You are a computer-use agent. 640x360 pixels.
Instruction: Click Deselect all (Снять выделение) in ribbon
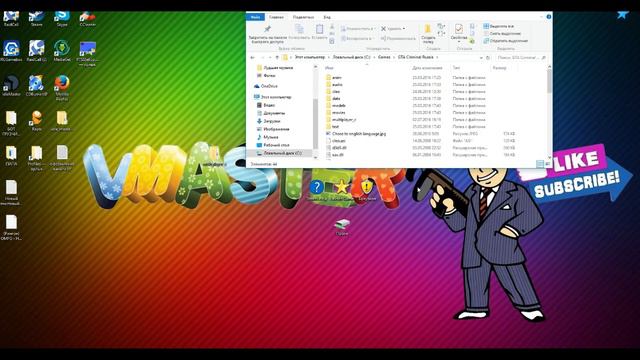coord(502,33)
